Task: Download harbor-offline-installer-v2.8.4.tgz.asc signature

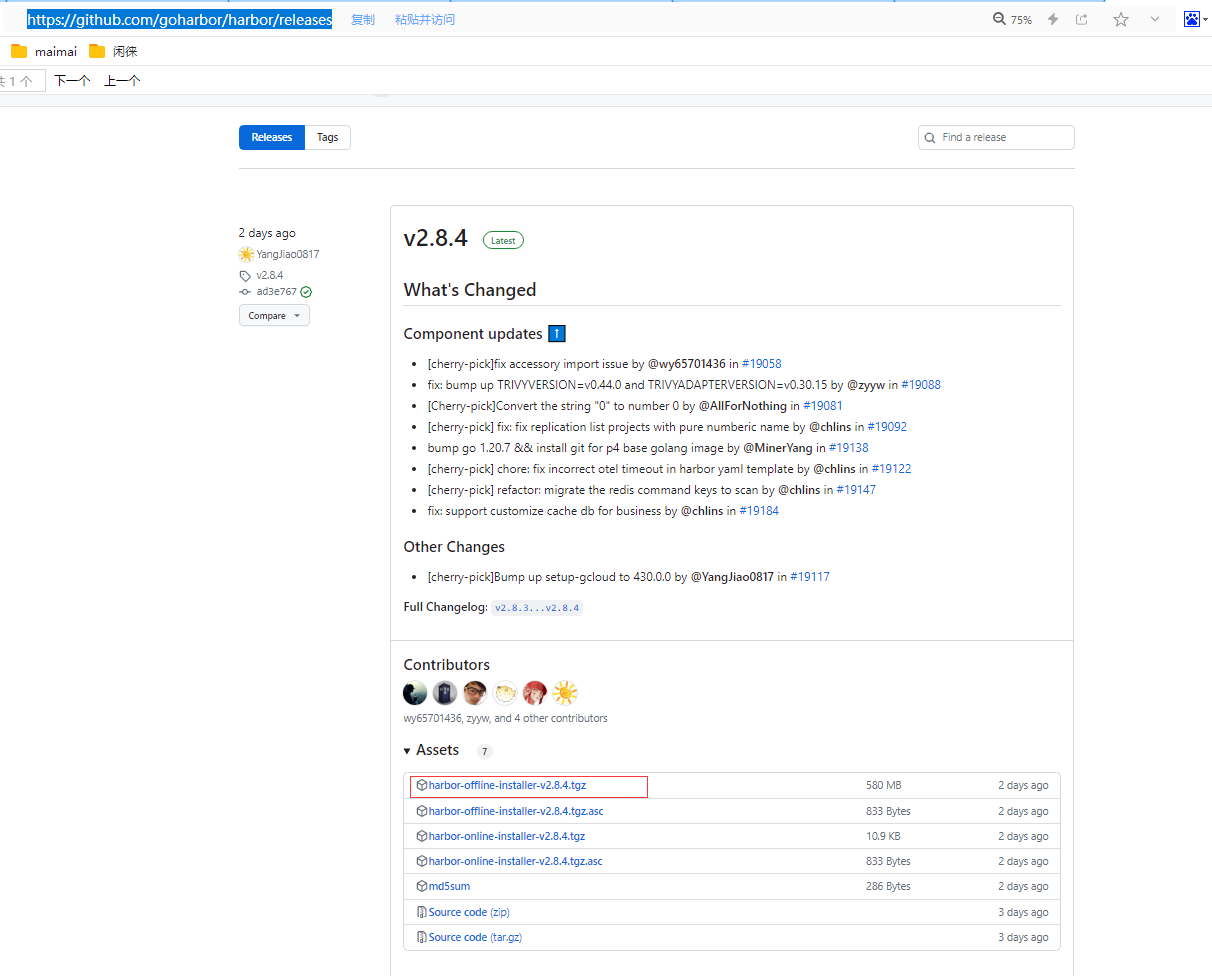Action: click(x=516, y=811)
